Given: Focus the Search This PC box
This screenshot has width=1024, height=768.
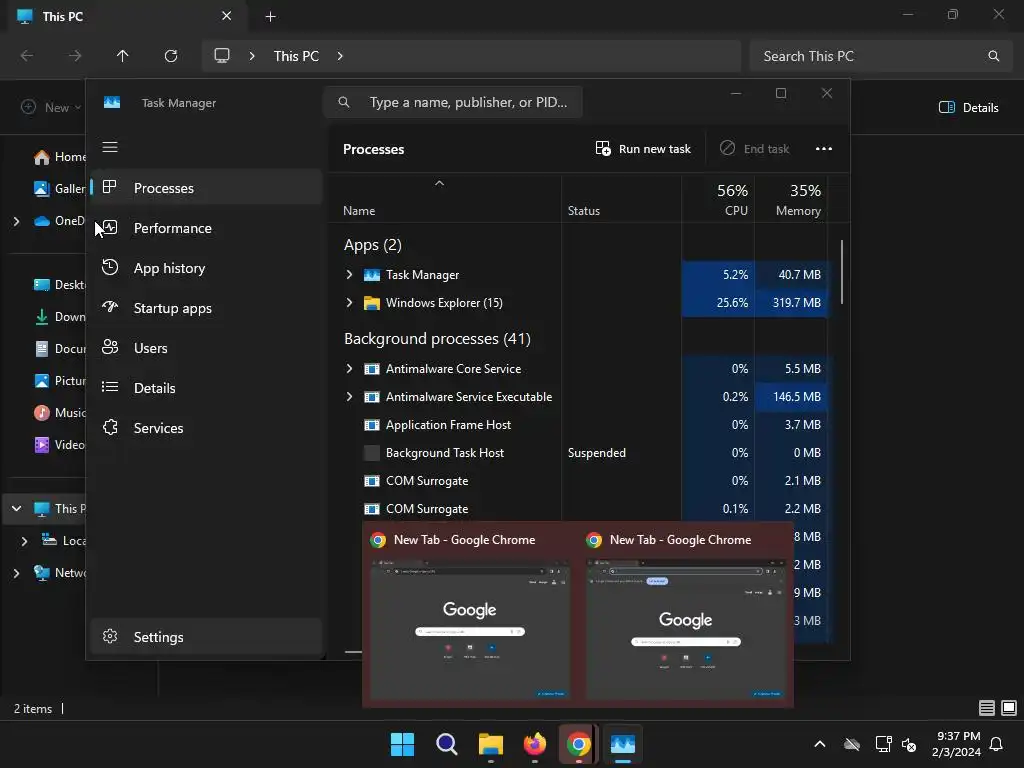Looking at the screenshot, I should point(880,56).
